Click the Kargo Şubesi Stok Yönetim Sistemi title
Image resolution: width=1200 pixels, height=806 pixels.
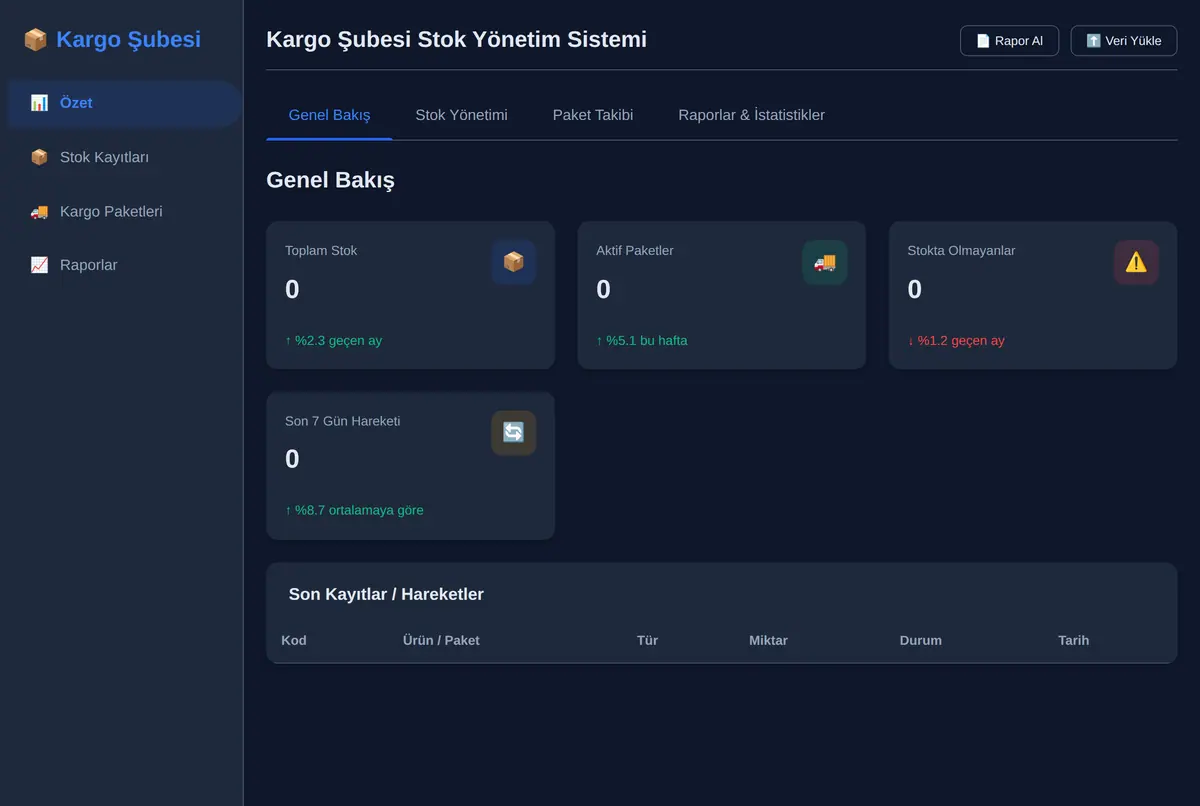[x=456, y=39]
